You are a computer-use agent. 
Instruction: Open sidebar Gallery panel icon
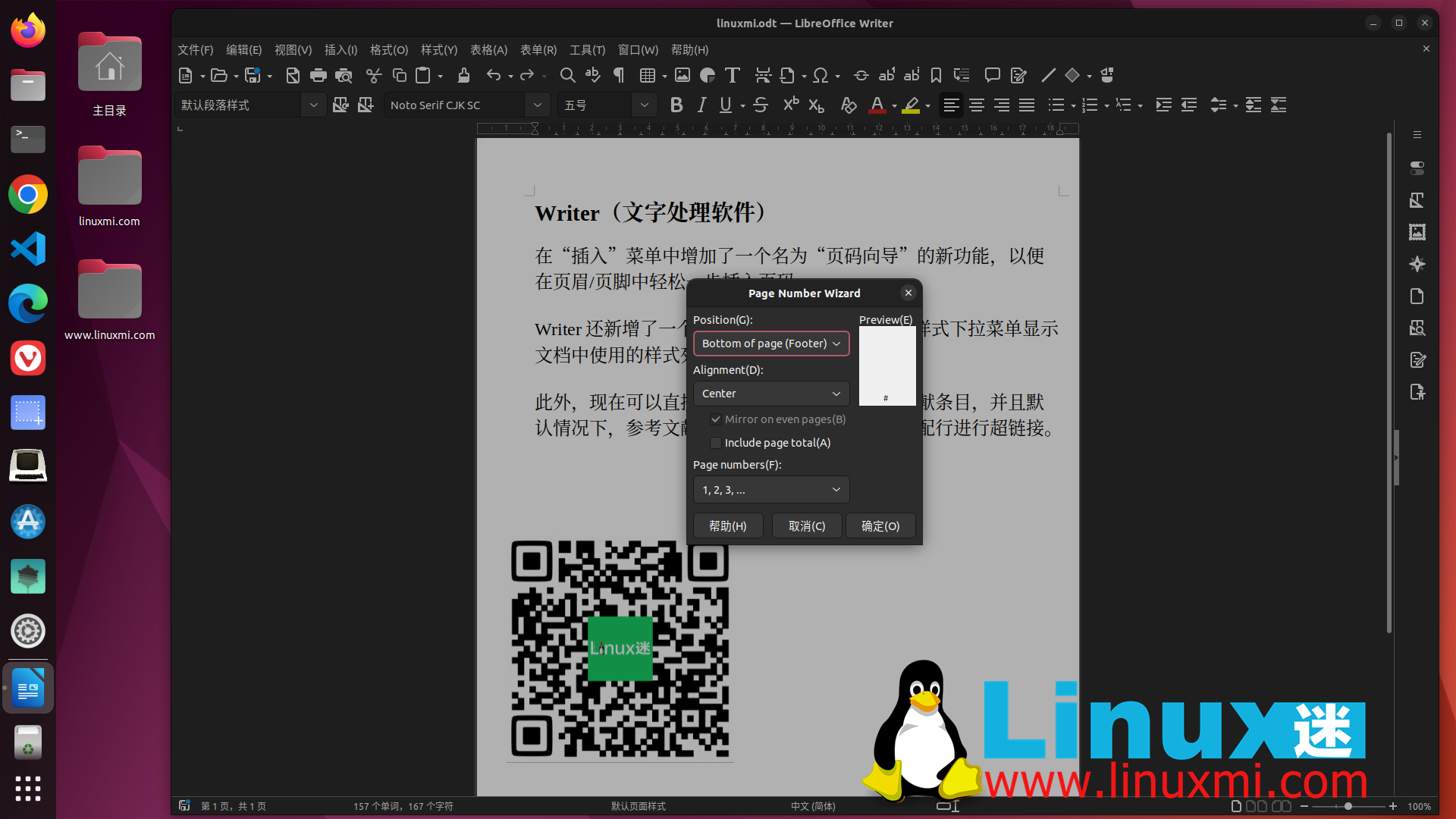click(1417, 232)
